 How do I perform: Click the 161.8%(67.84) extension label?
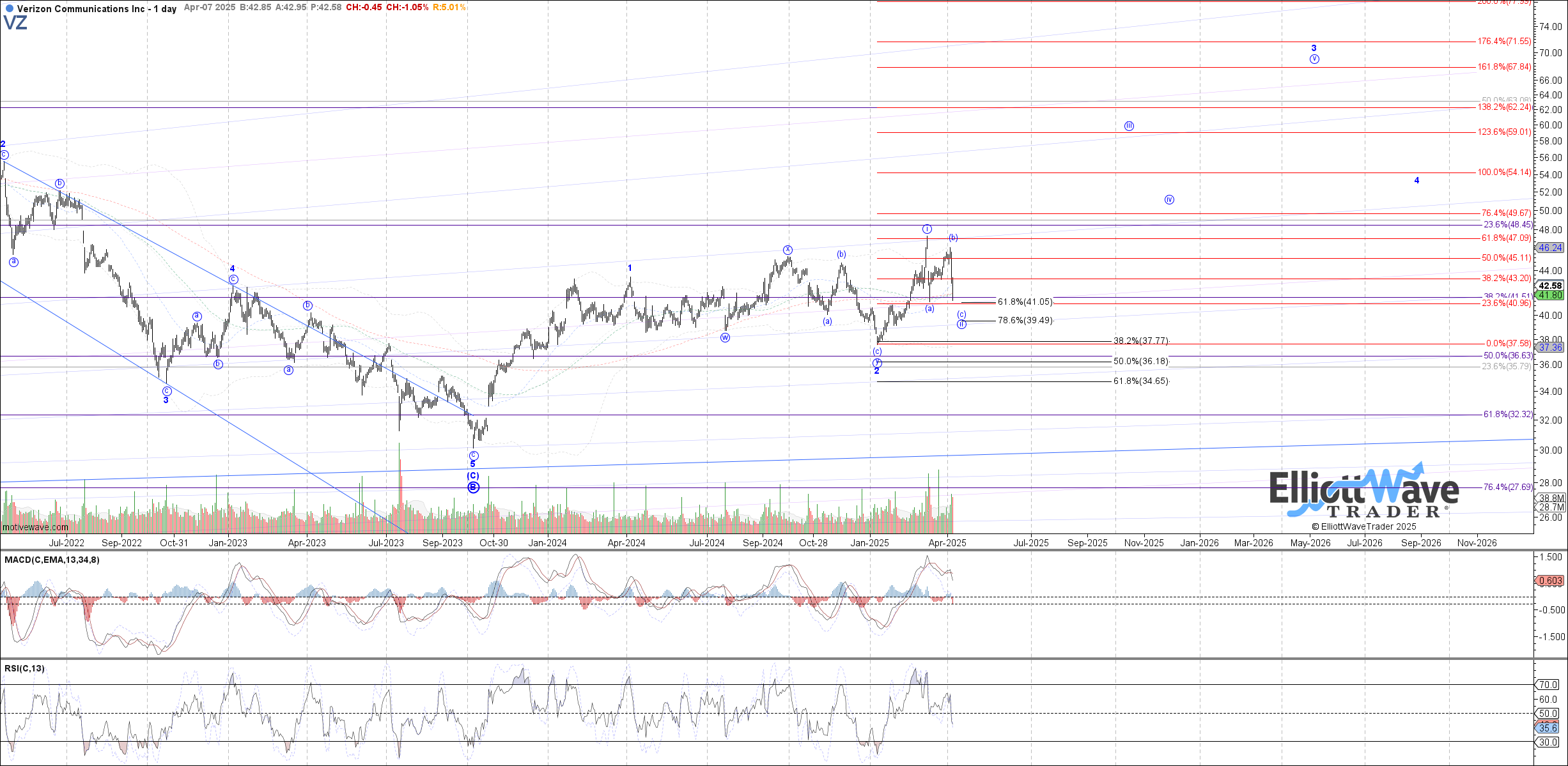tap(1503, 67)
